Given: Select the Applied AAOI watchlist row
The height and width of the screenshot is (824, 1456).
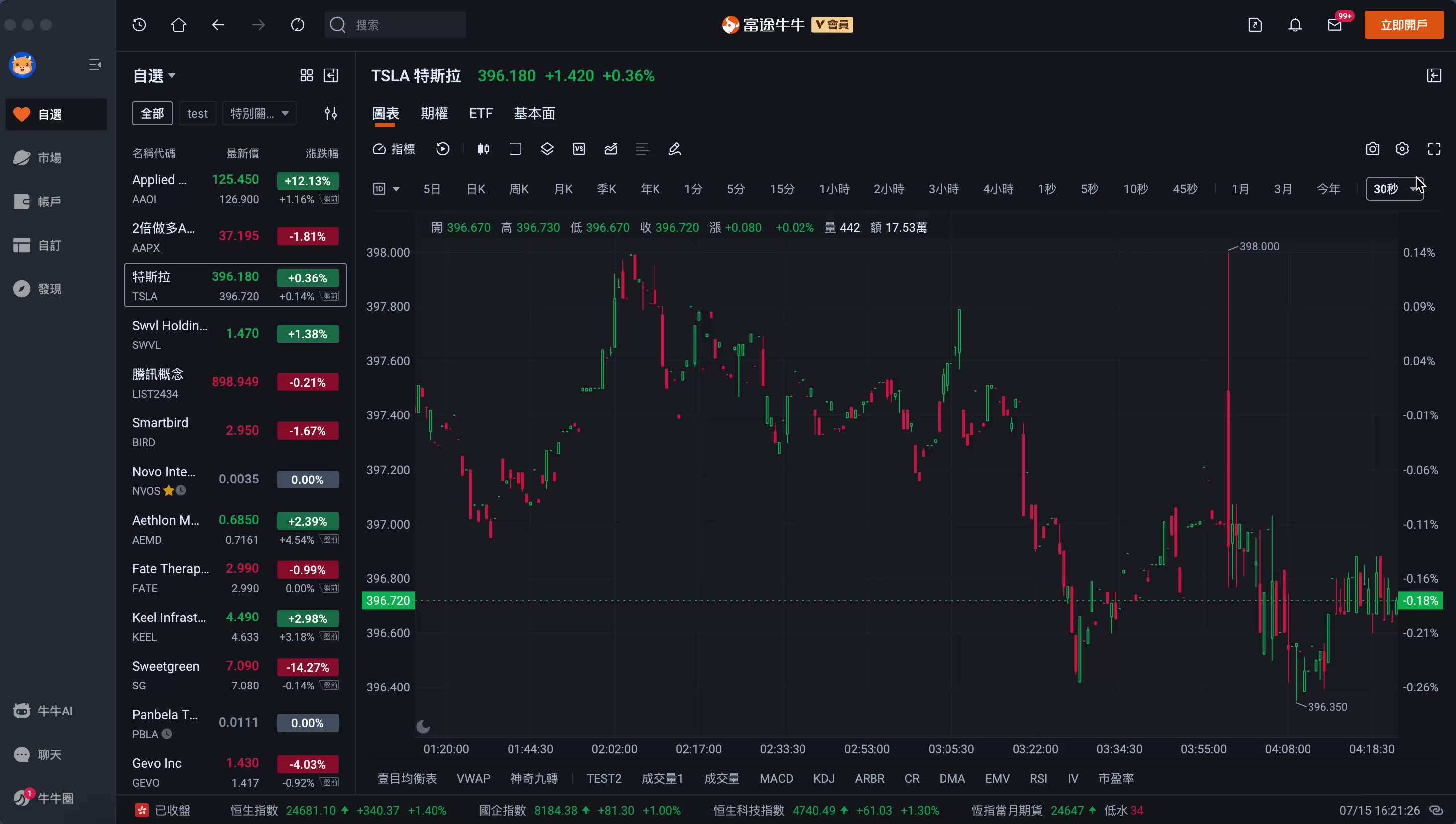Looking at the screenshot, I should click(235, 189).
